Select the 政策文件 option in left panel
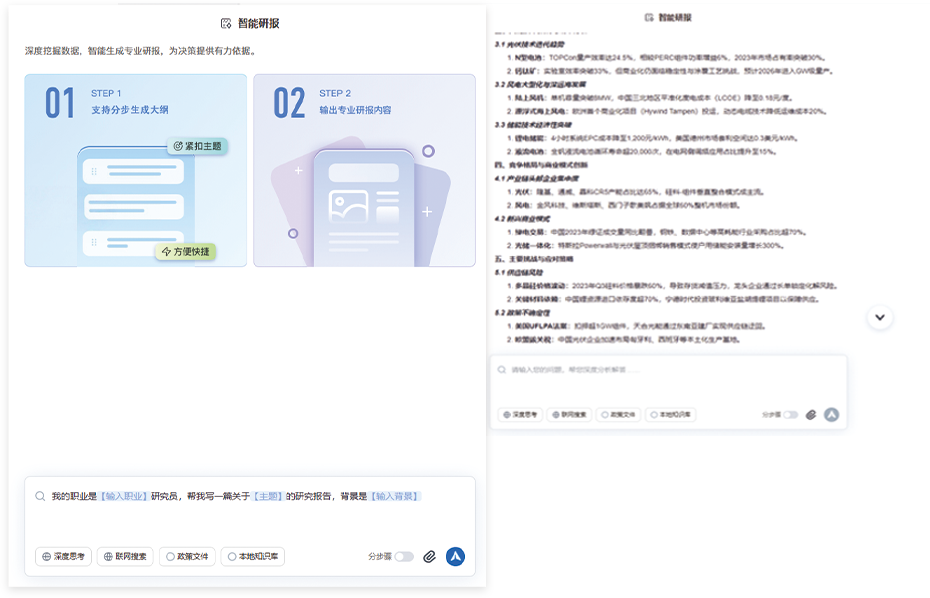The height and width of the screenshot is (598, 930). click(x=187, y=557)
